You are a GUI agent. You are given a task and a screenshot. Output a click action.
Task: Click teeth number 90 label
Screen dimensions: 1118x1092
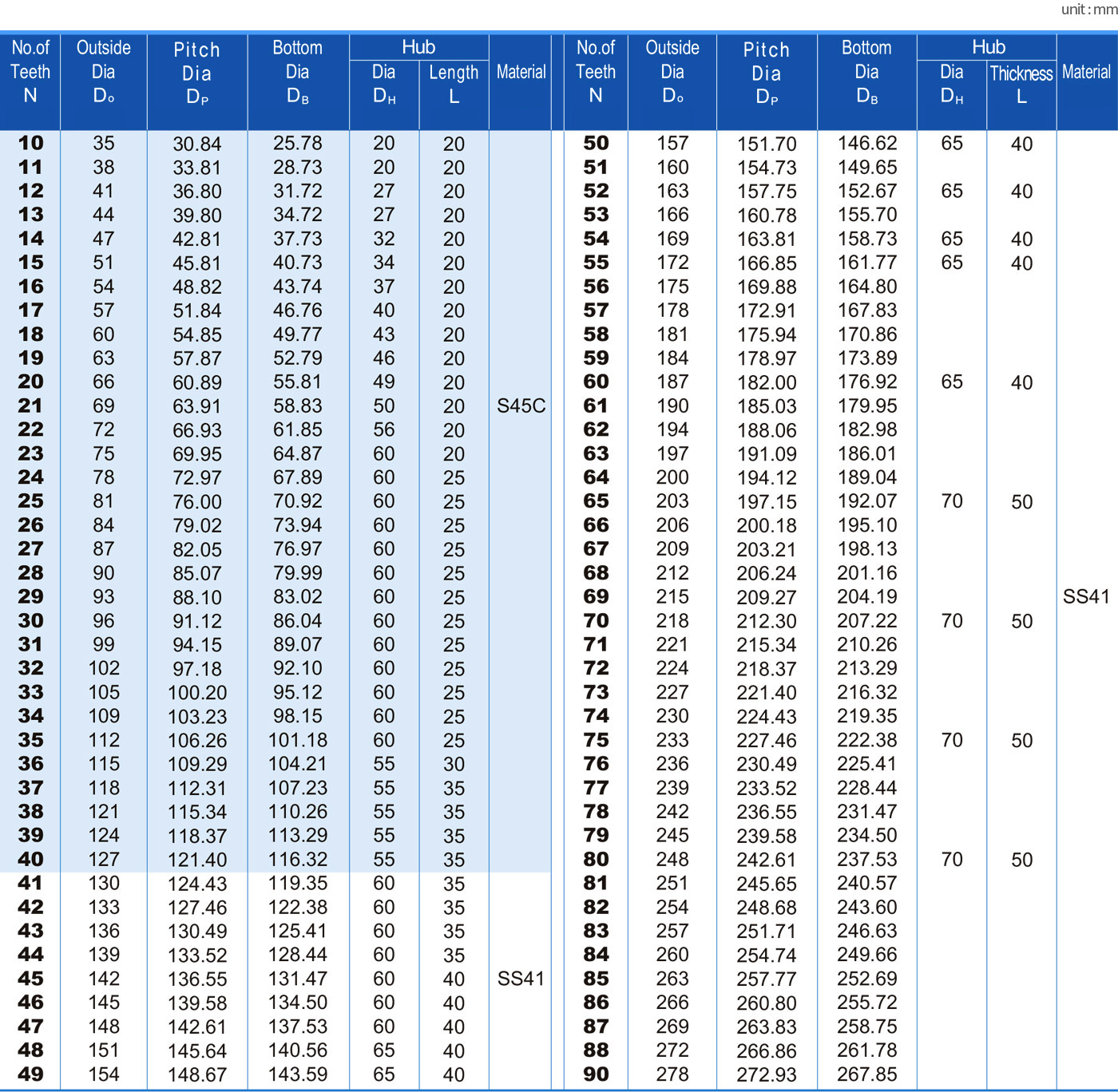click(x=596, y=1074)
